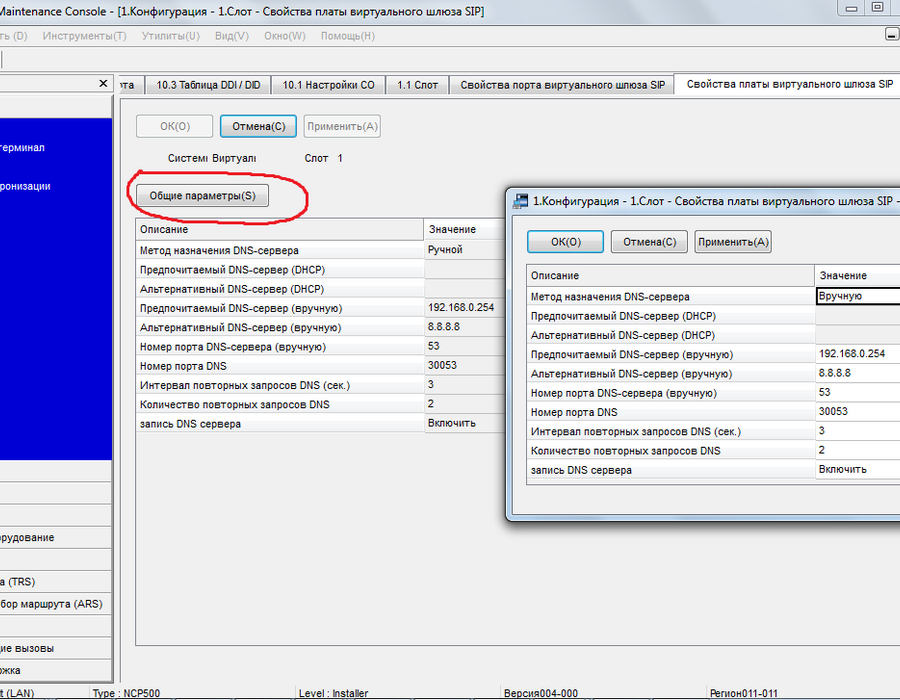This screenshot has width=900, height=700.
Task: Click the Версия004-000 status bar entry
Action: 541,693
